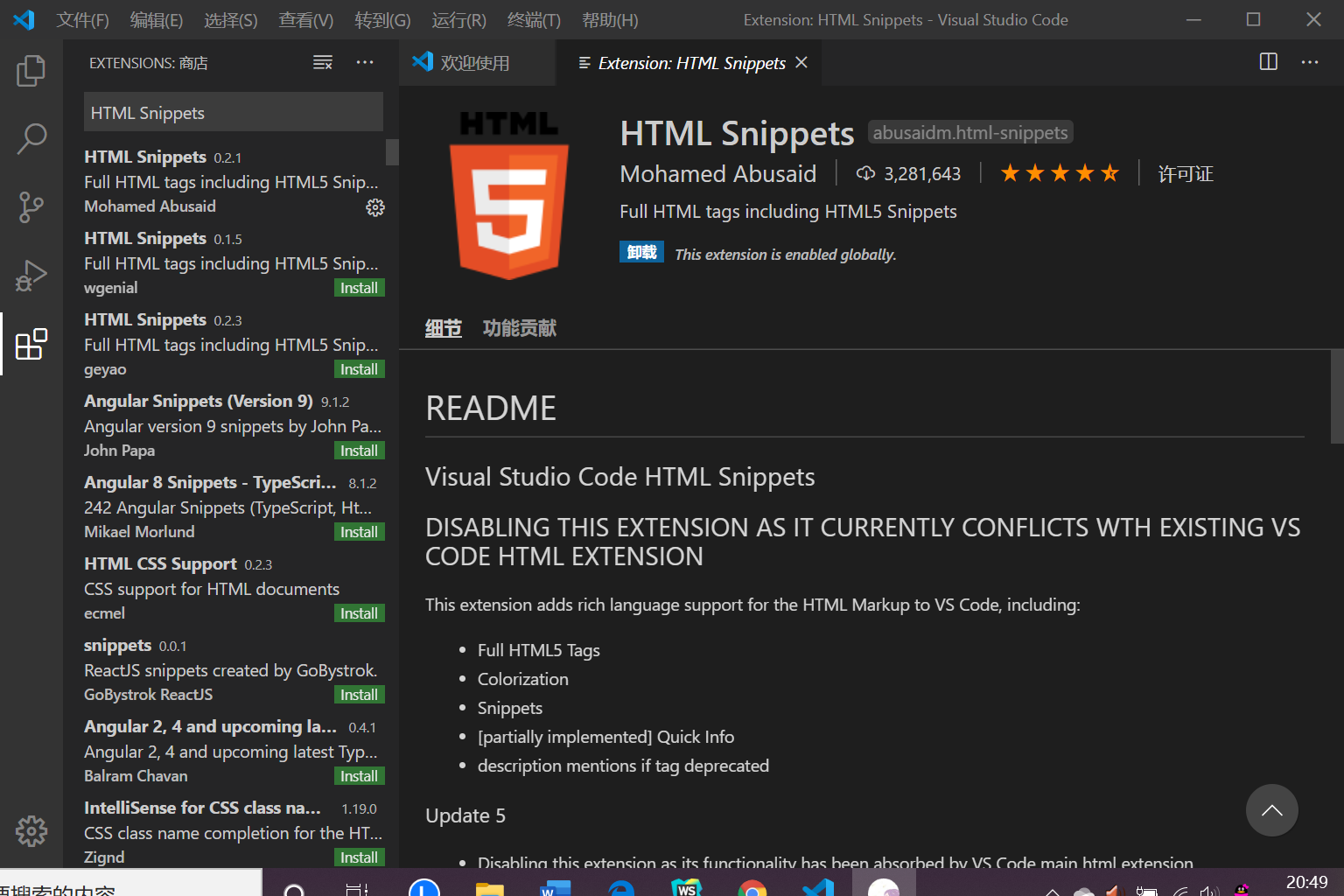1344x896 pixels.
Task: Click the extensions search box with HTML Snippets
Action: (234, 113)
